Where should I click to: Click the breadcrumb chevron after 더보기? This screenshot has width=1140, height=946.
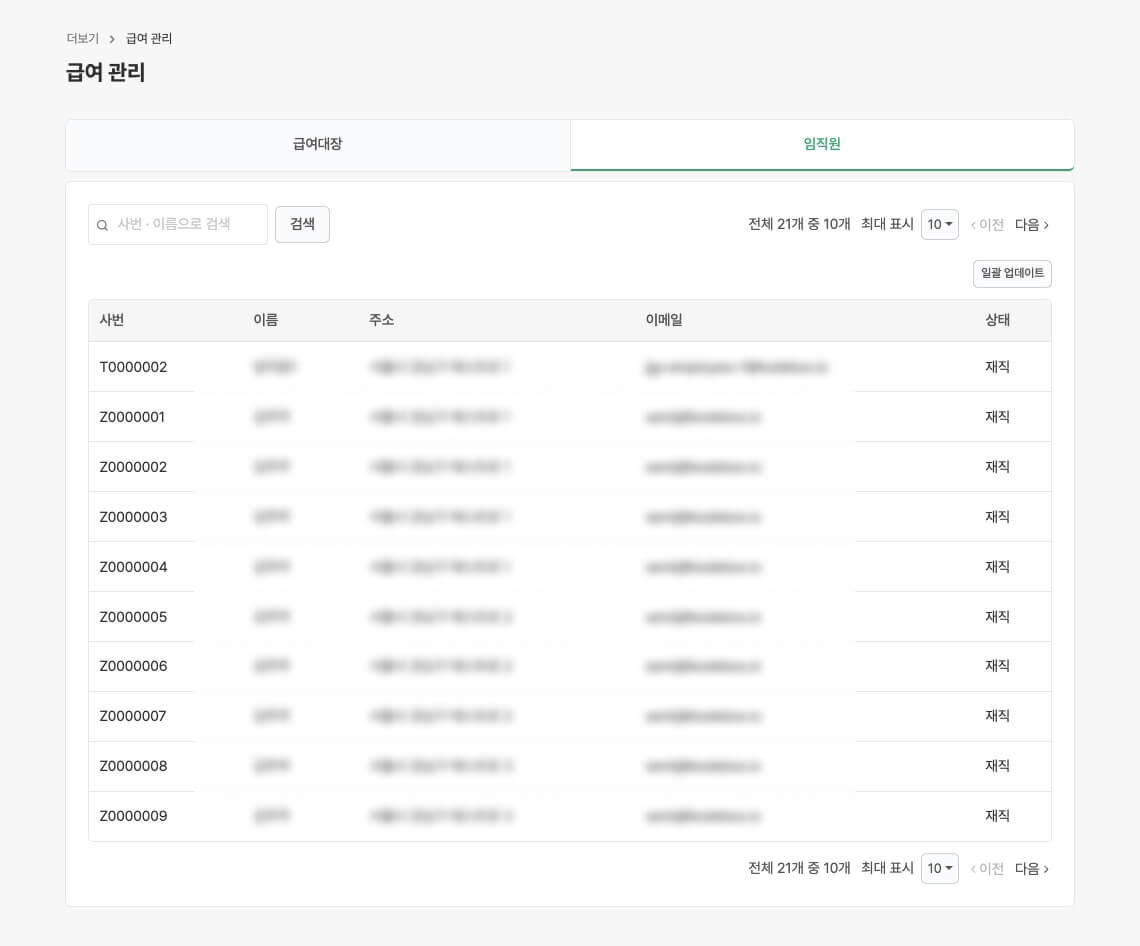[112, 39]
